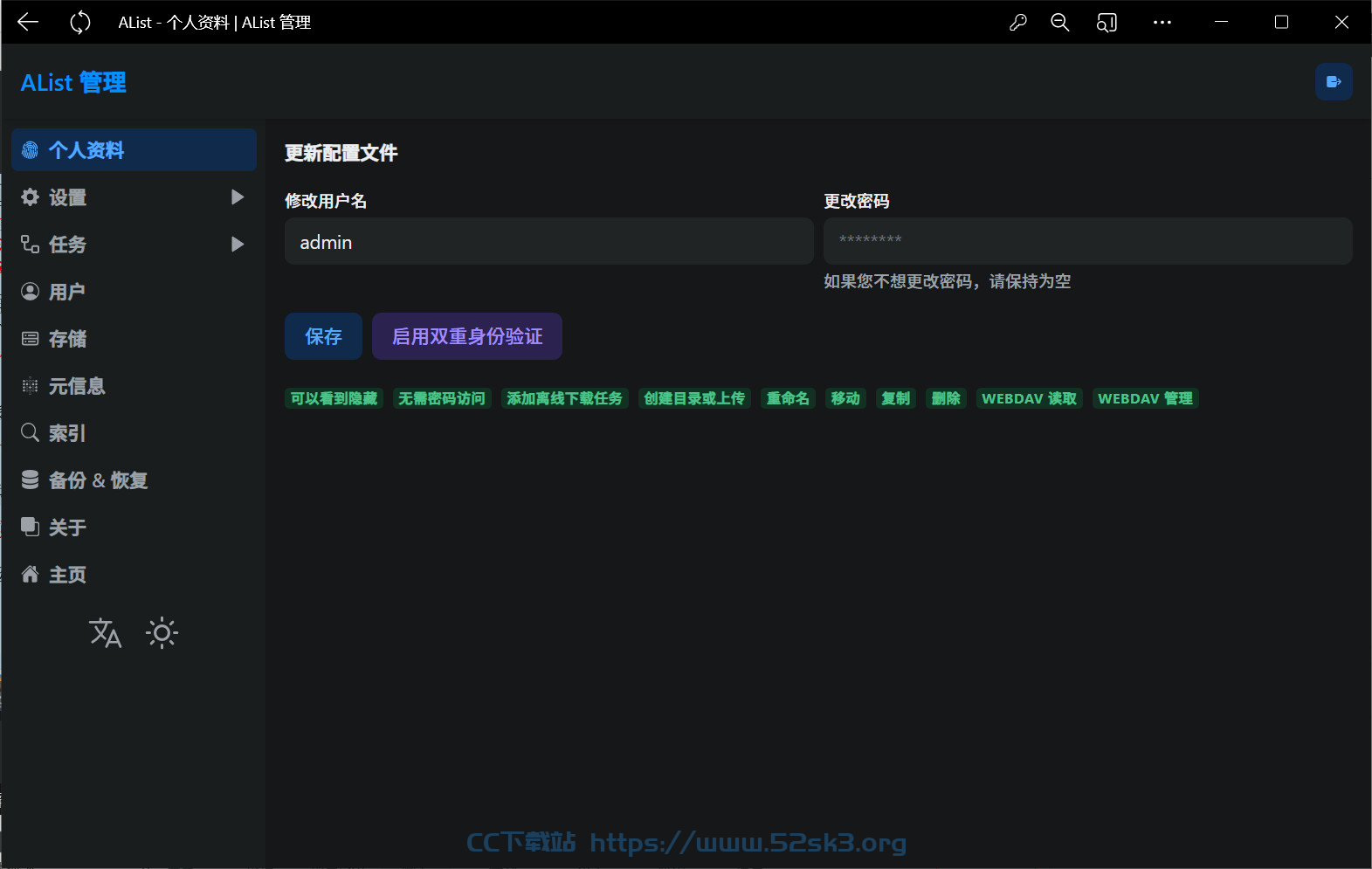Click the cast to device icon
1372x869 pixels.
click(1107, 23)
